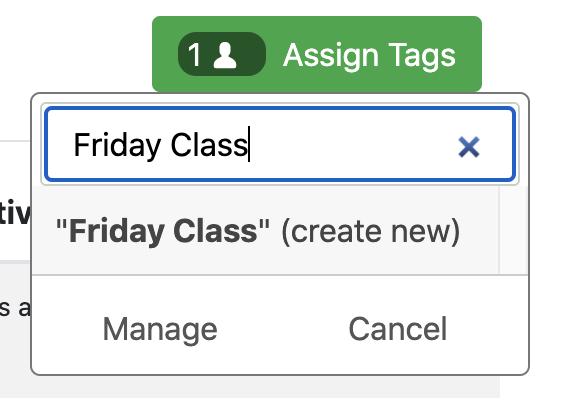The image size is (570, 398).
Task: Open Manage tags from the popup footer
Action: [x=160, y=329]
